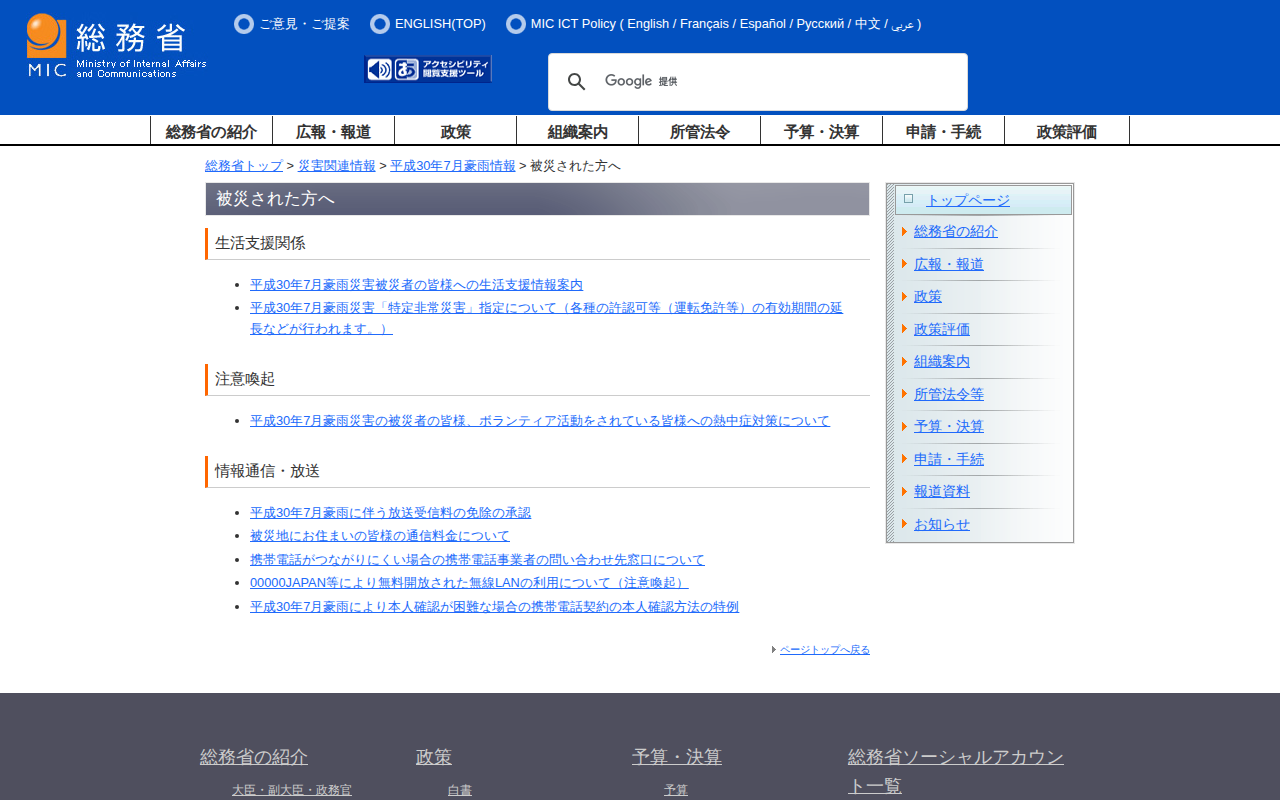1280x800 pixels.
Task: Open 平成30年7月豪雨に伴う放送受信料の免除の承認 link
Action: pyautogui.click(x=390, y=513)
